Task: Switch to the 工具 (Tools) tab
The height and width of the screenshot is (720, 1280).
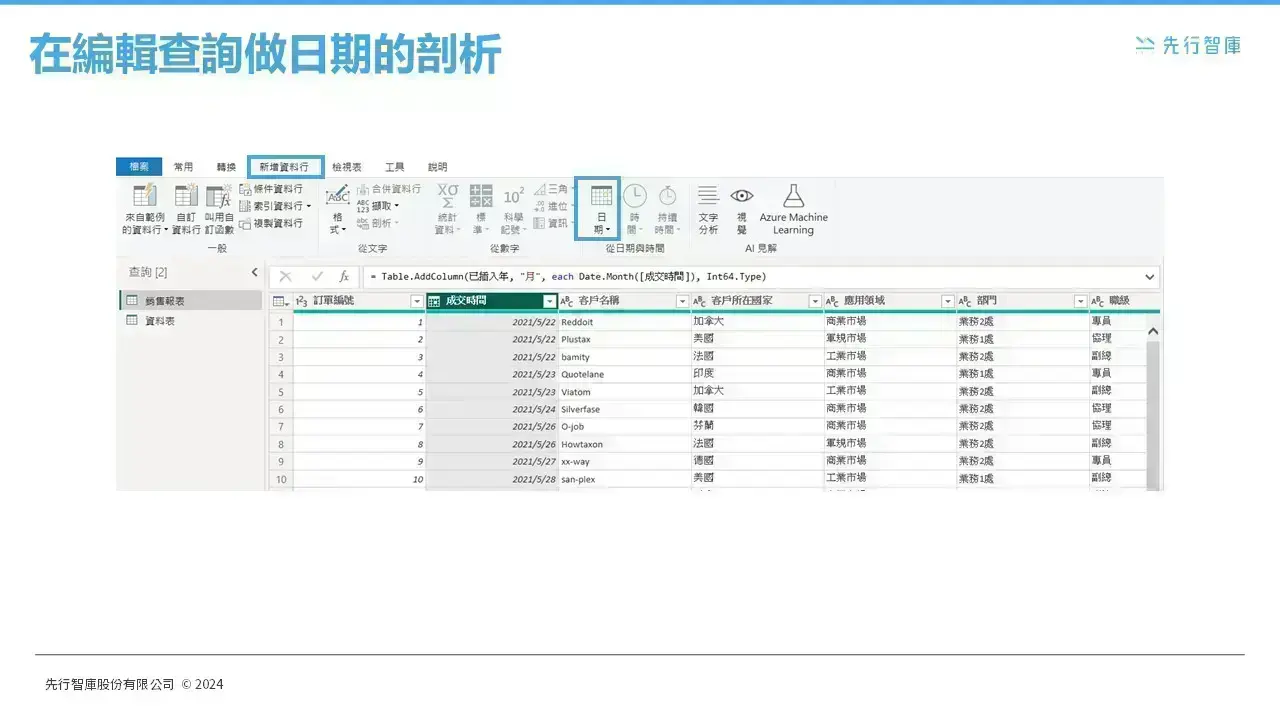Action: [x=395, y=167]
